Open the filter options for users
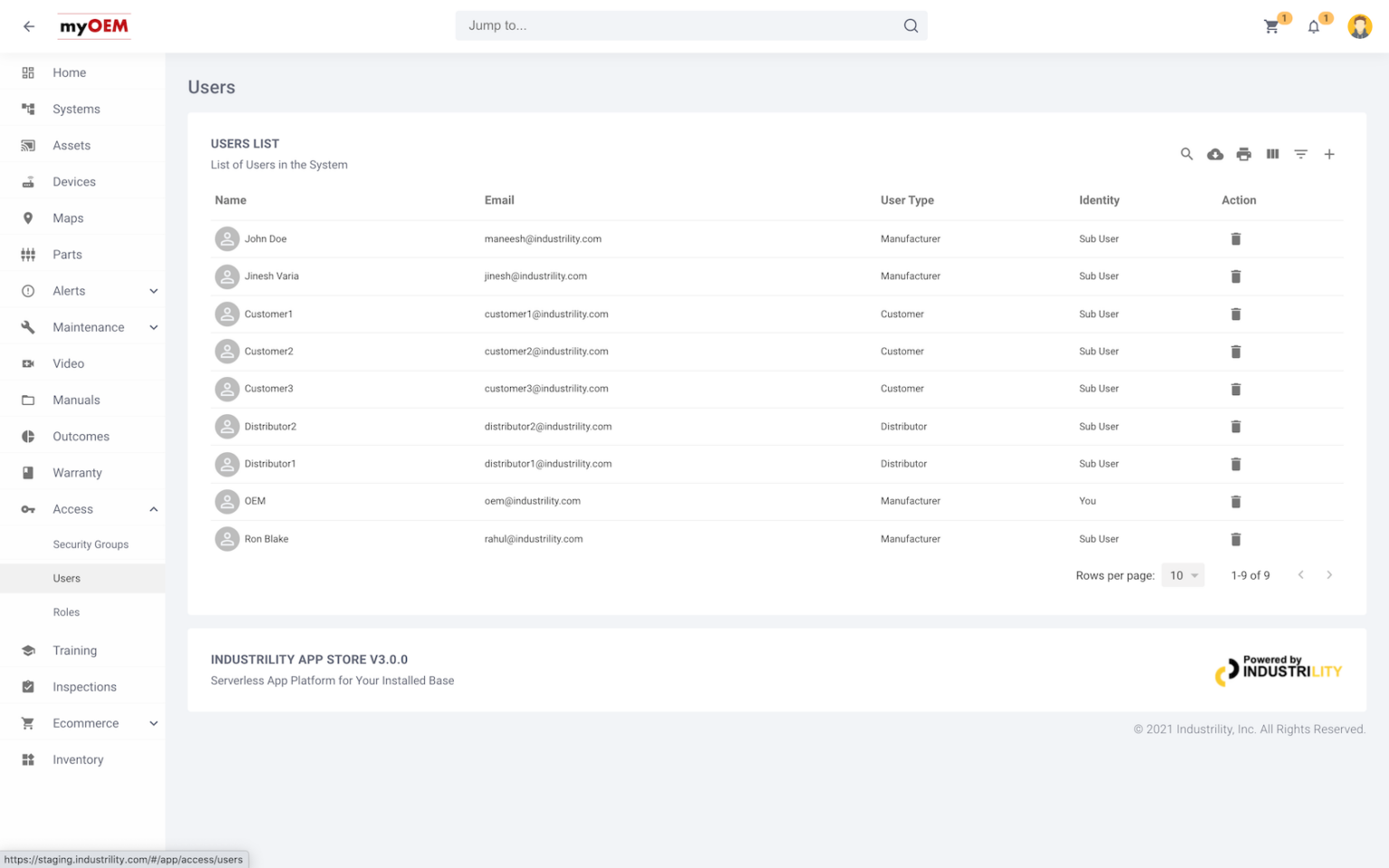The image size is (1389, 868). pos(1300,154)
